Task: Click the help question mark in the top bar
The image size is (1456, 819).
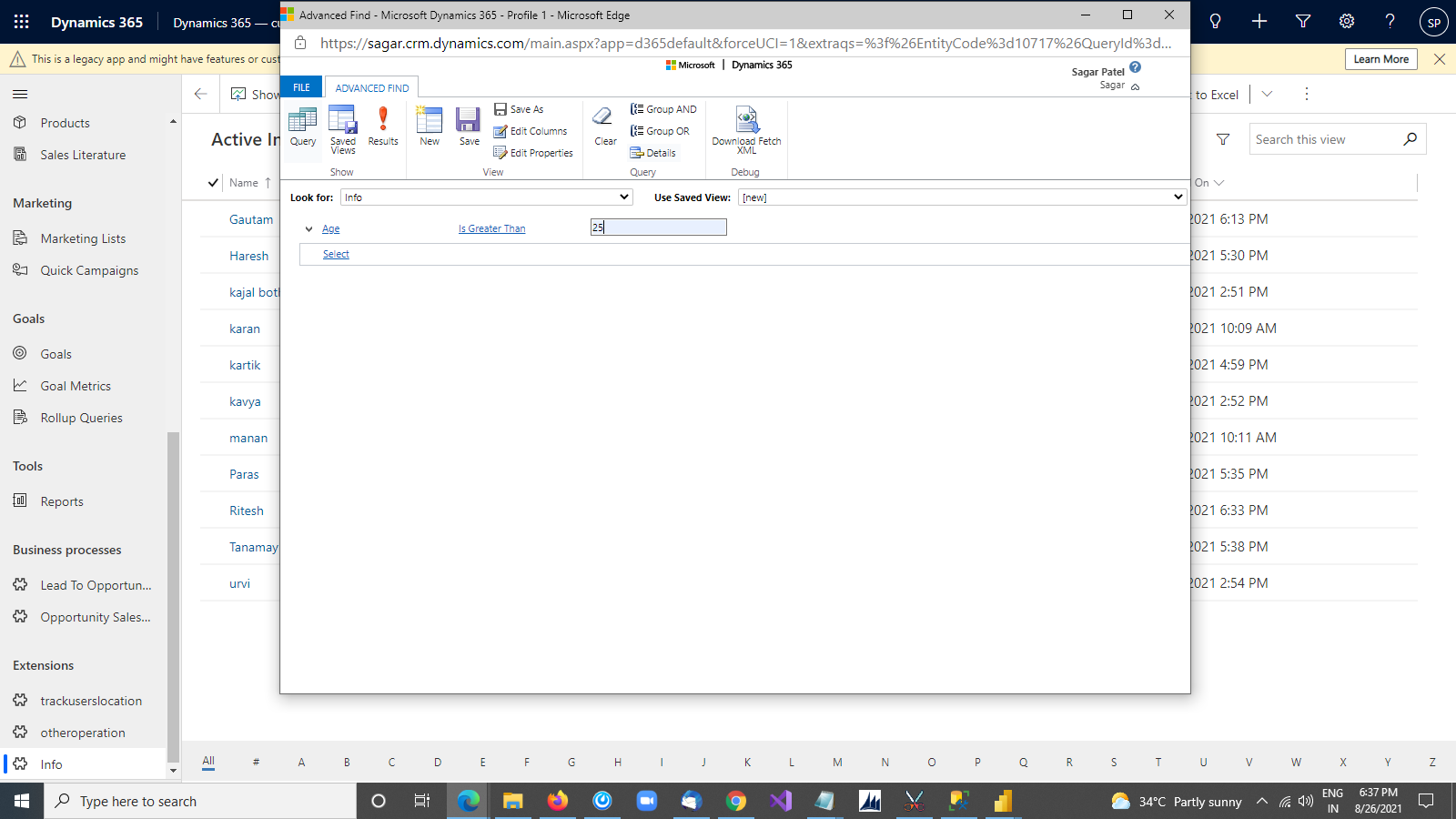Action: pos(1390,22)
